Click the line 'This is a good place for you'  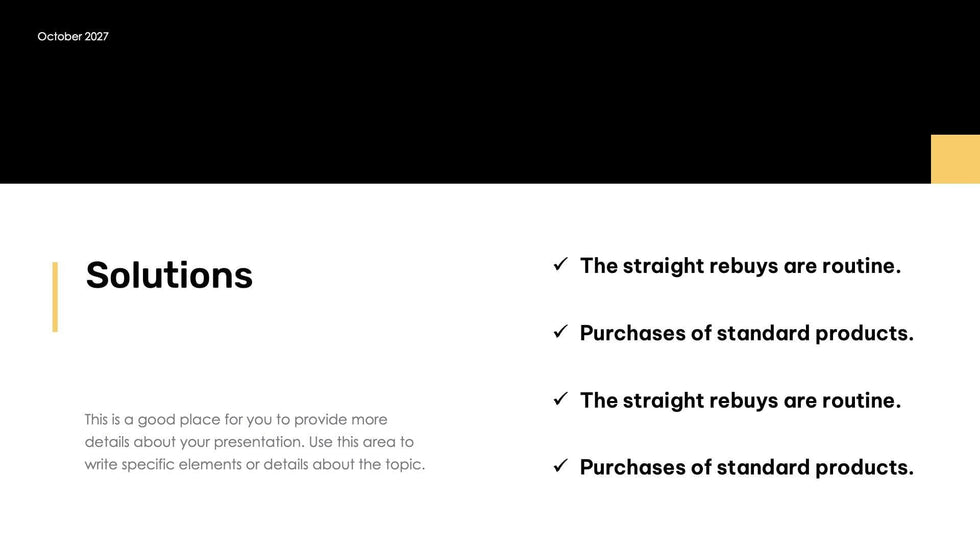(x=236, y=419)
